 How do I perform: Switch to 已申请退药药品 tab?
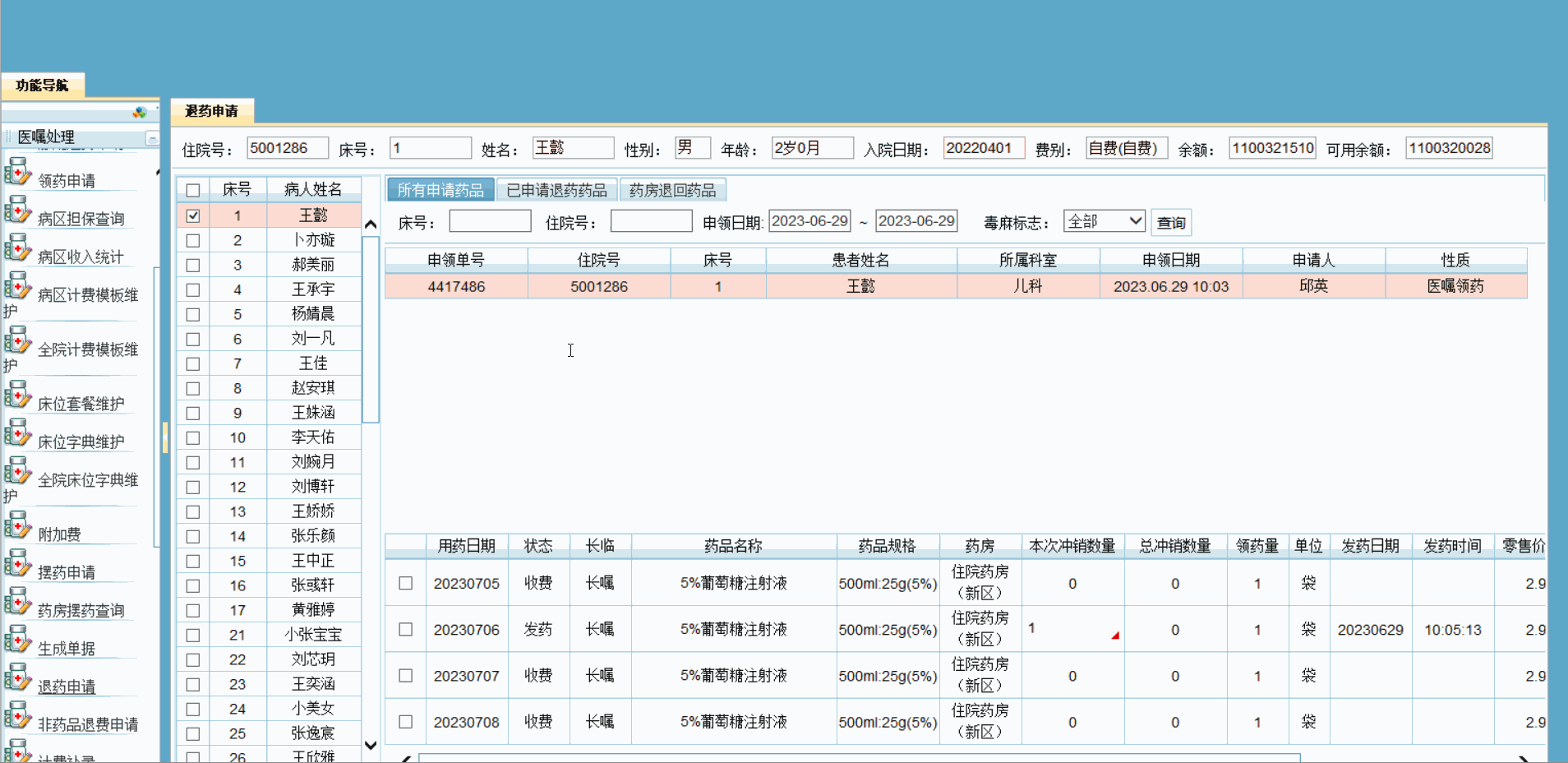pyautogui.click(x=556, y=190)
